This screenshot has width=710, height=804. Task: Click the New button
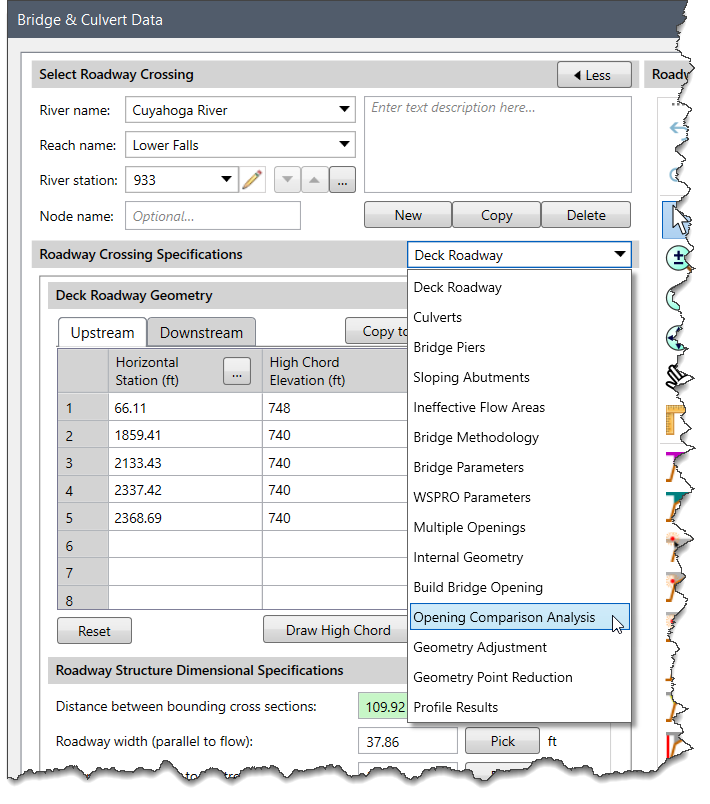pyautogui.click(x=408, y=215)
